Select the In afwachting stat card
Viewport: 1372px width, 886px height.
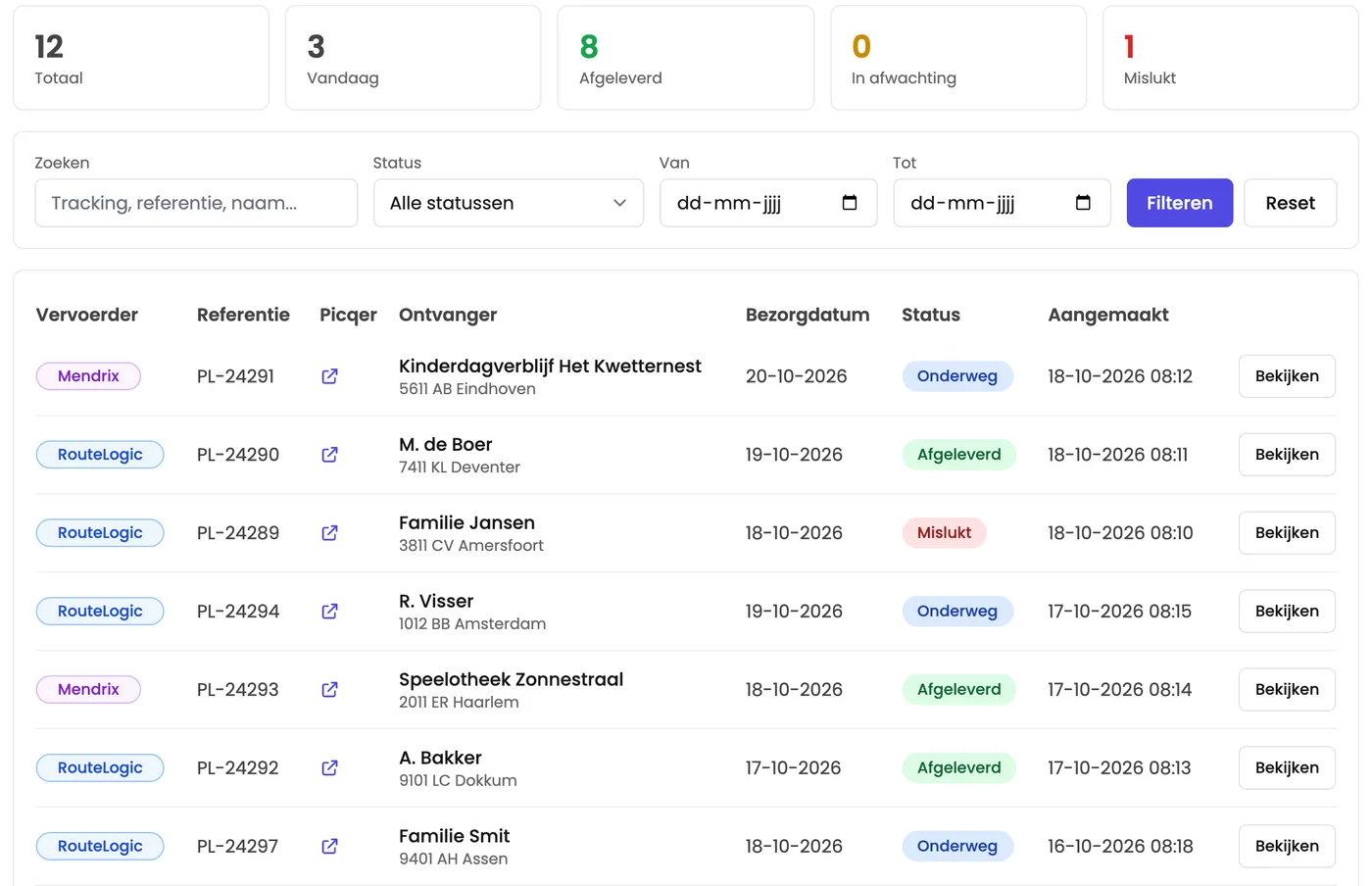[958, 58]
